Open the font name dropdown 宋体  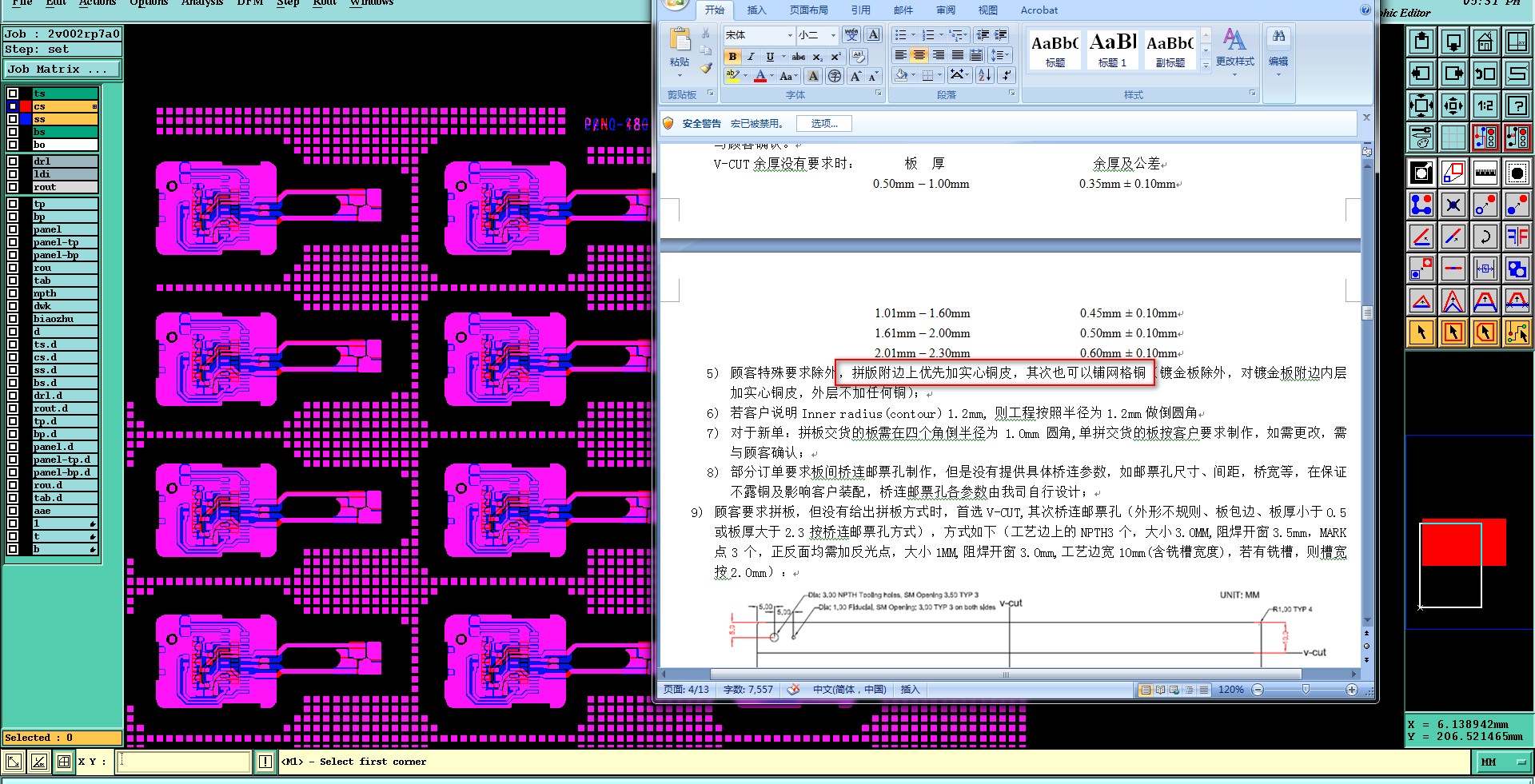[x=790, y=35]
